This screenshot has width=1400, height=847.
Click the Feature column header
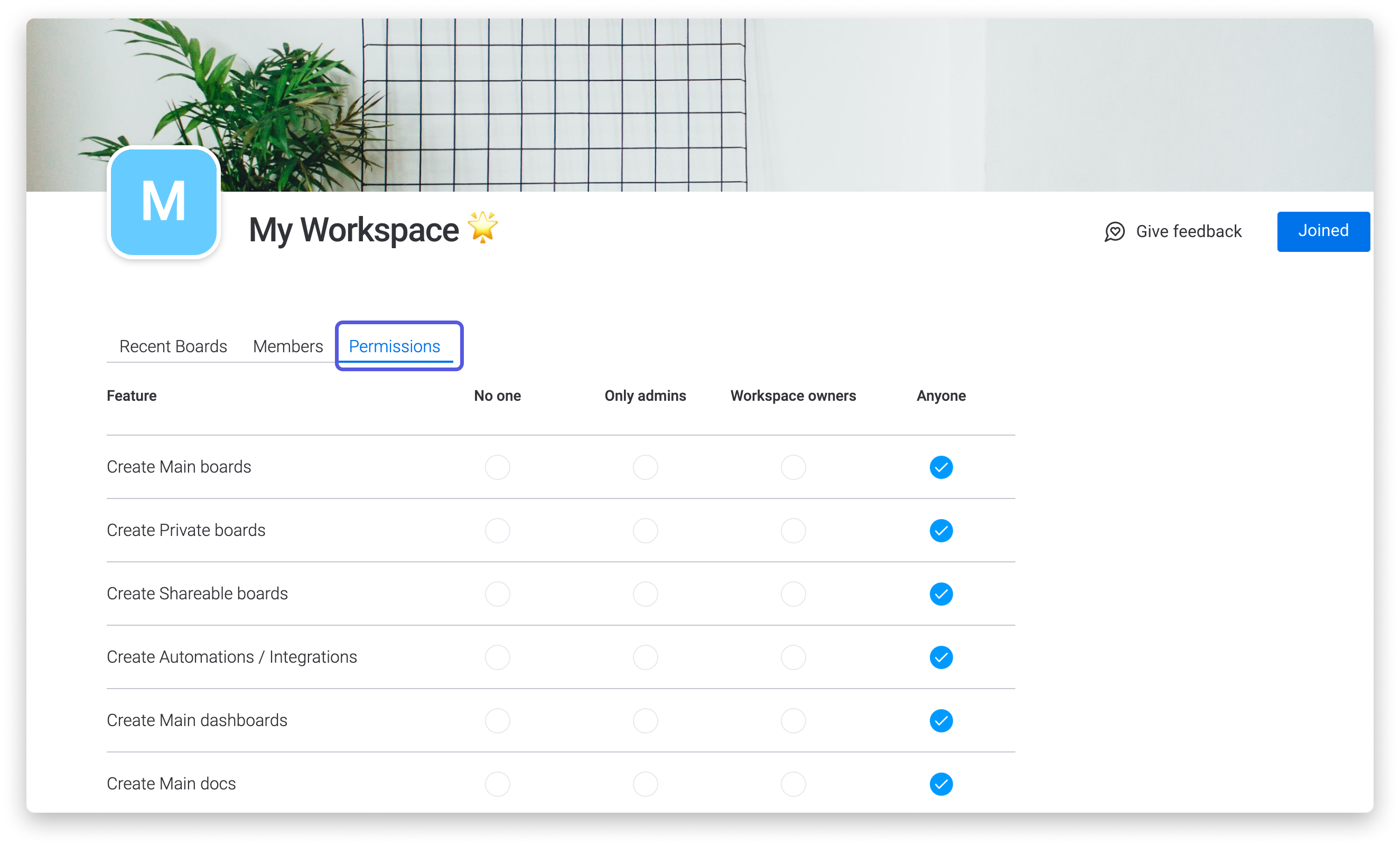[x=131, y=396]
